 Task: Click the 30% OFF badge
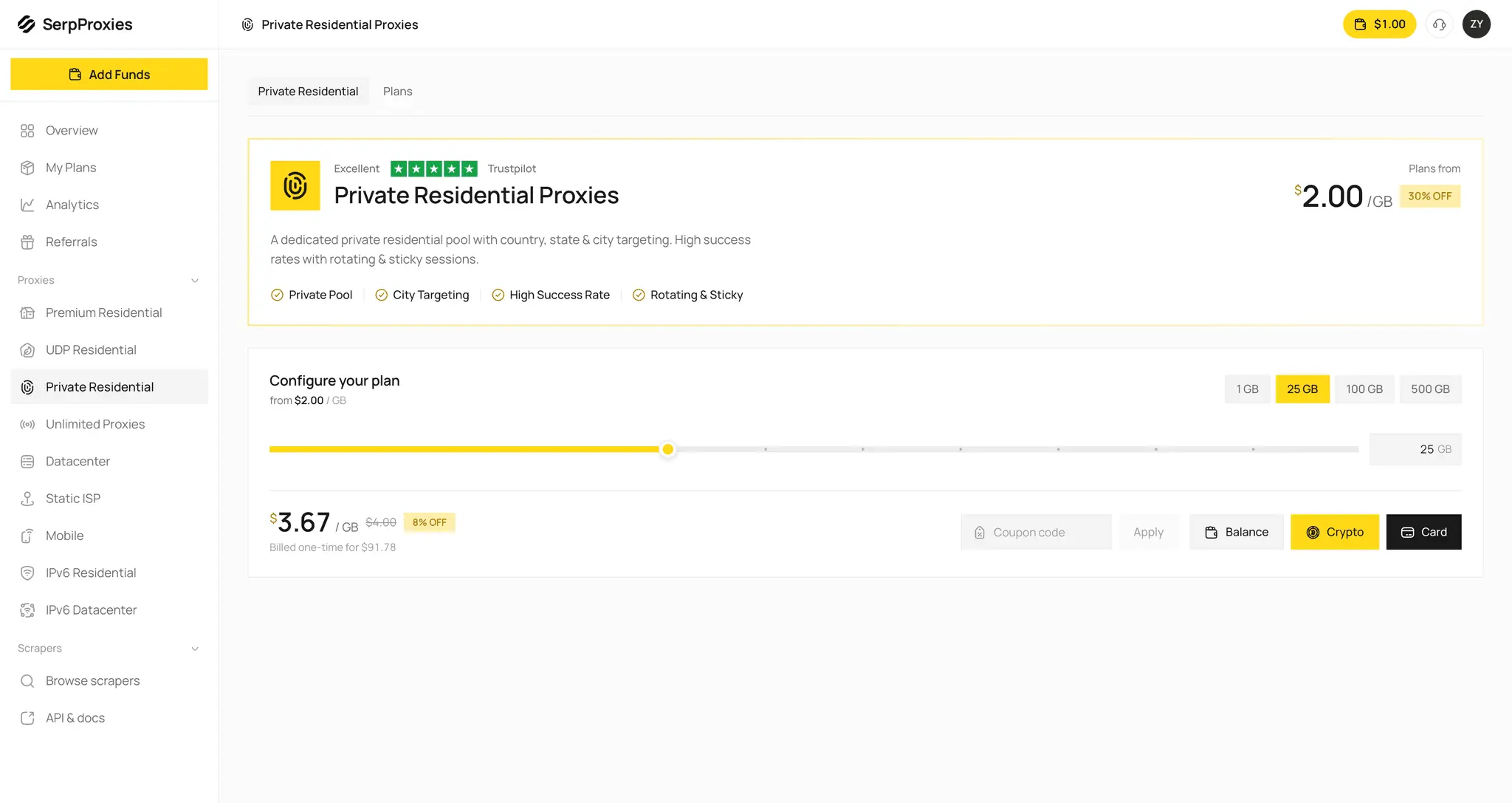pos(1429,197)
